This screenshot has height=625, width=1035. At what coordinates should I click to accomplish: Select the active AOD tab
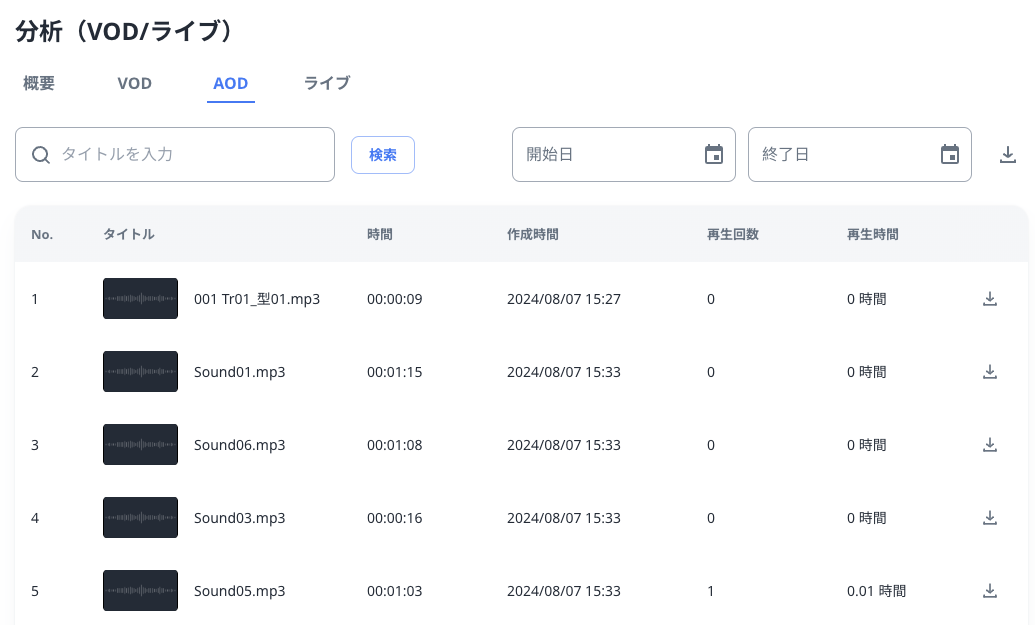click(x=230, y=83)
